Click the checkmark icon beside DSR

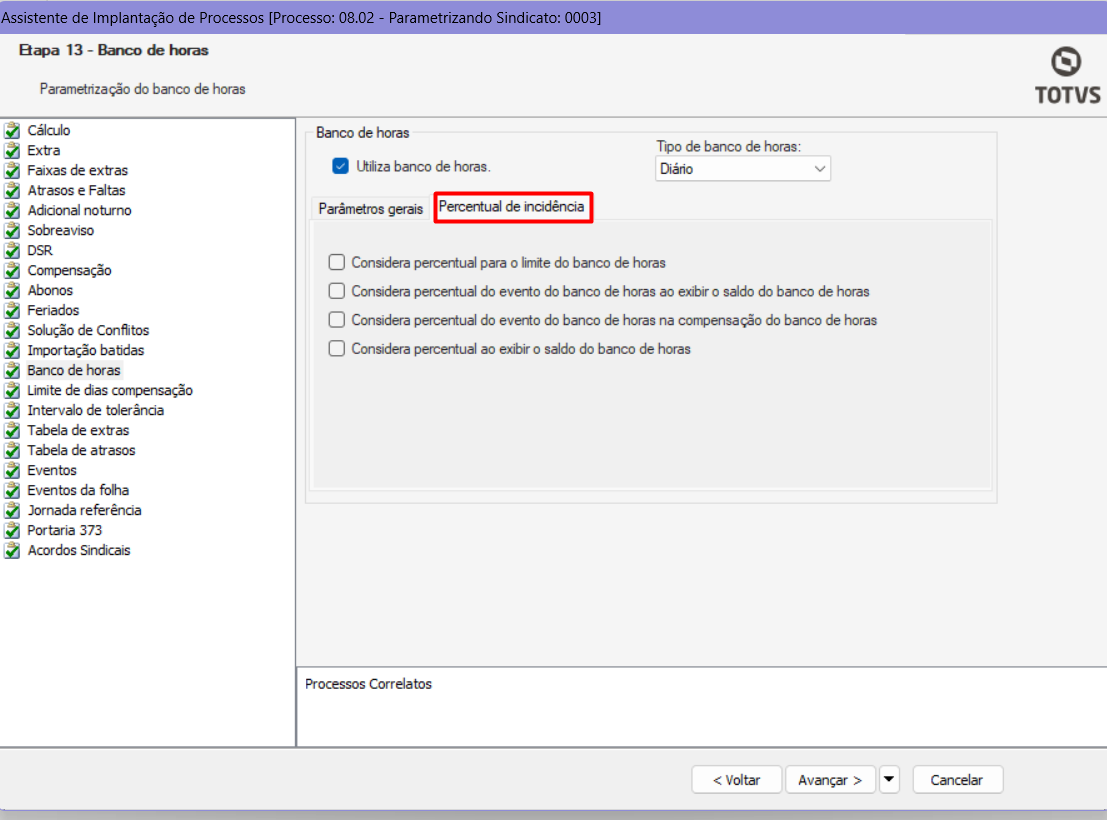[12, 251]
